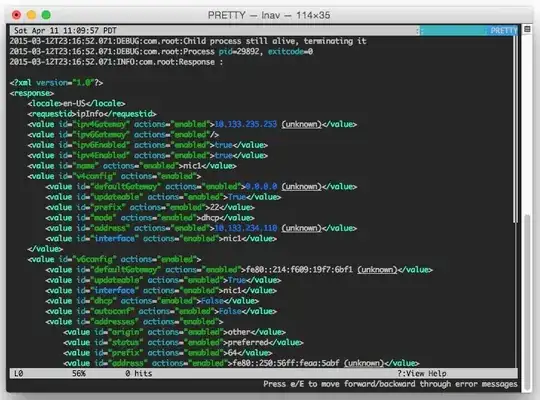The width and height of the screenshot is (540, 400).
Task: Click the red close window button
Action: point(16,15)
